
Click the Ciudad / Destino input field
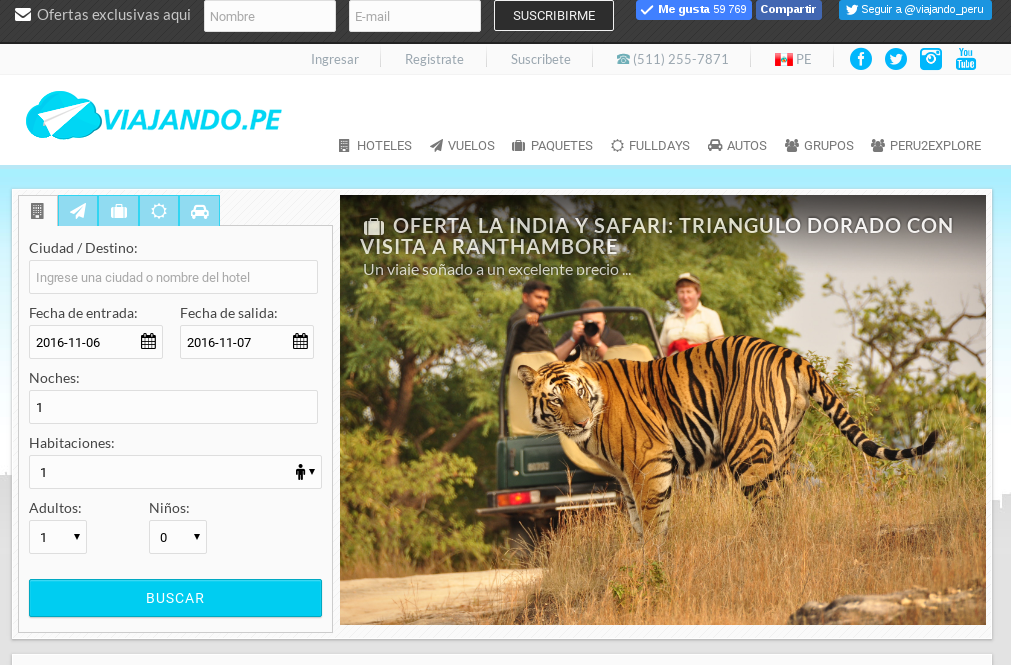click(172, 277)
